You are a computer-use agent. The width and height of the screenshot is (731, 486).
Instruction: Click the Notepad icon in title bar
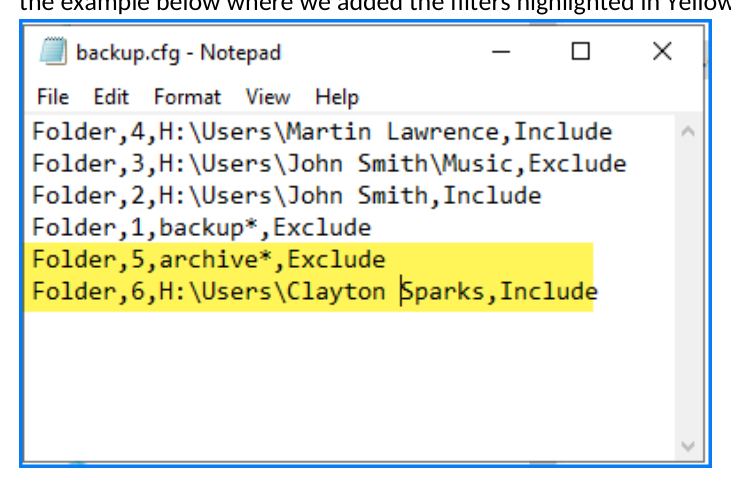53,51
